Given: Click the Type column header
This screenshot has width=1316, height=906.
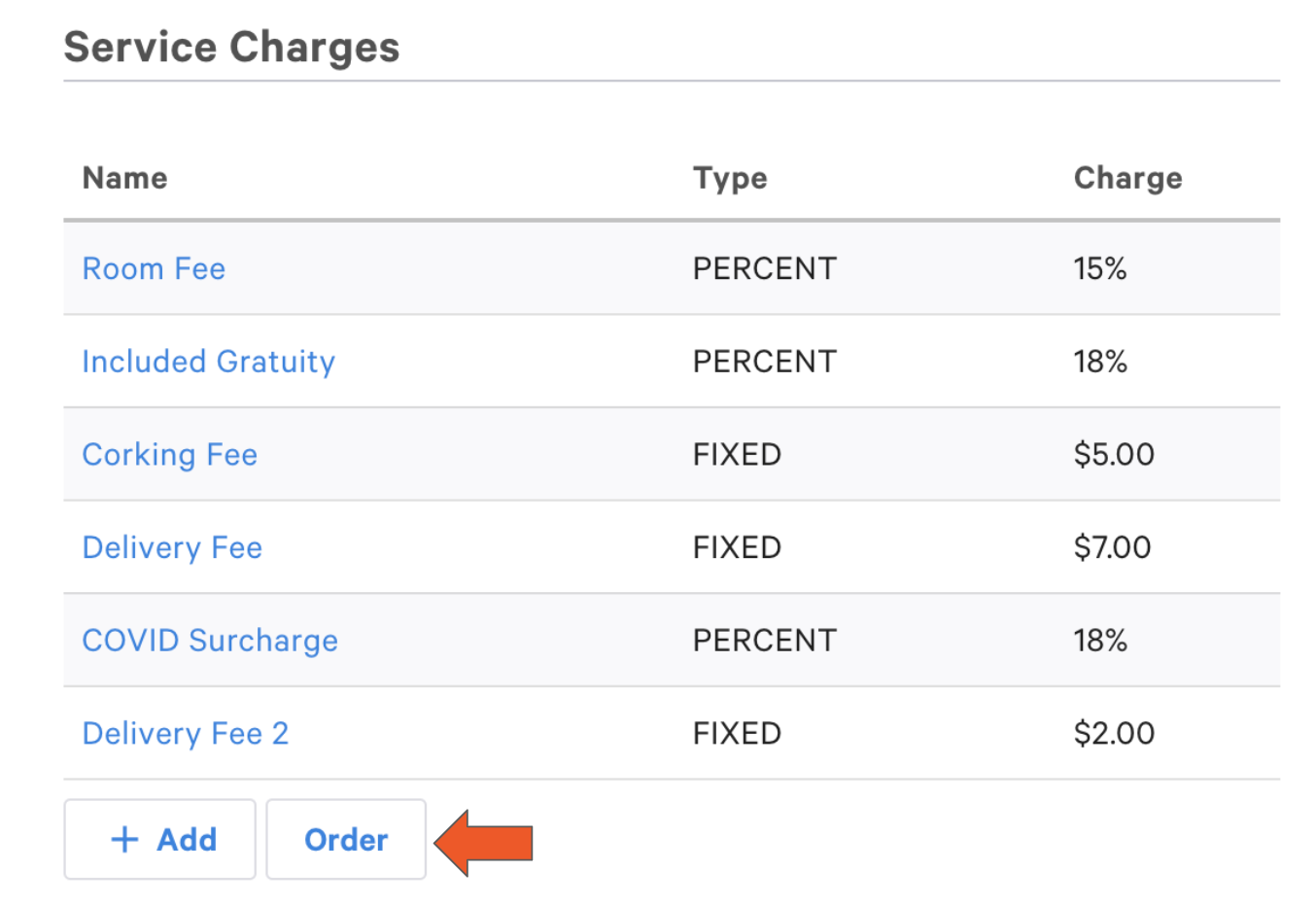Looking at the screenshot, I should [x=730, y=178].
